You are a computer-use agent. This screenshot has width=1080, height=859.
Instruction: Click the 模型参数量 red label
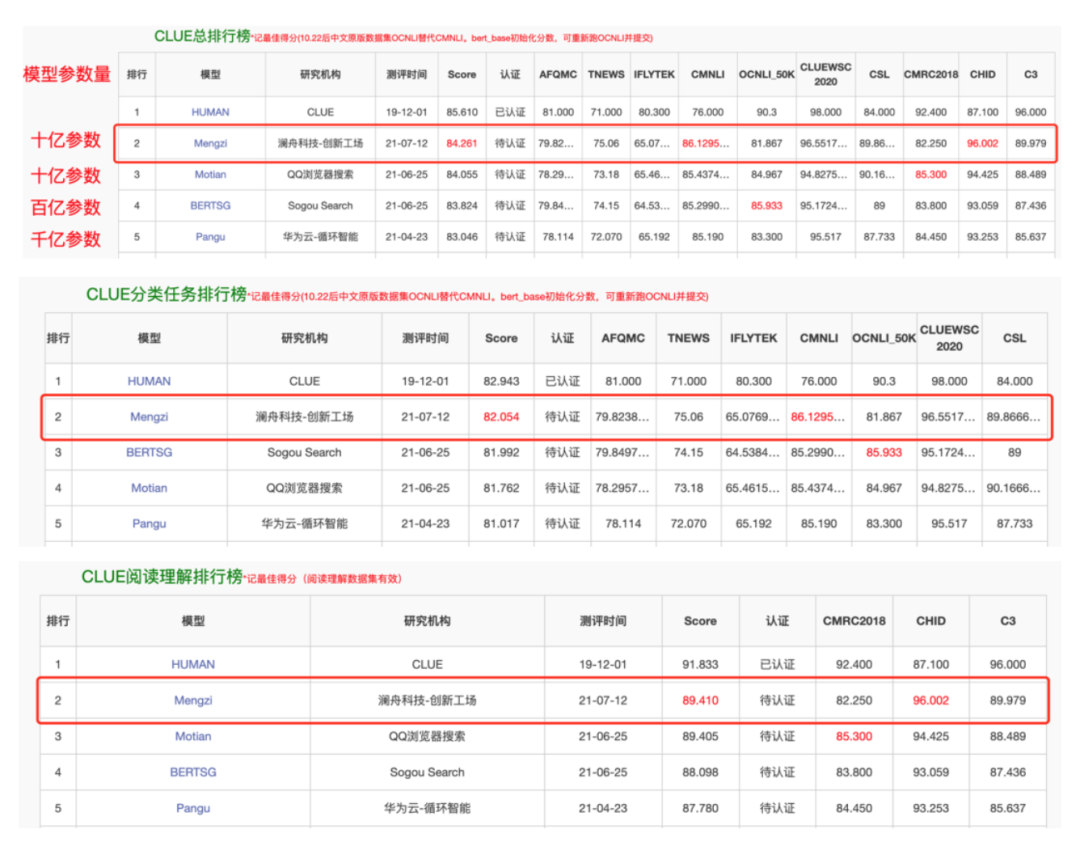[67, 74]
